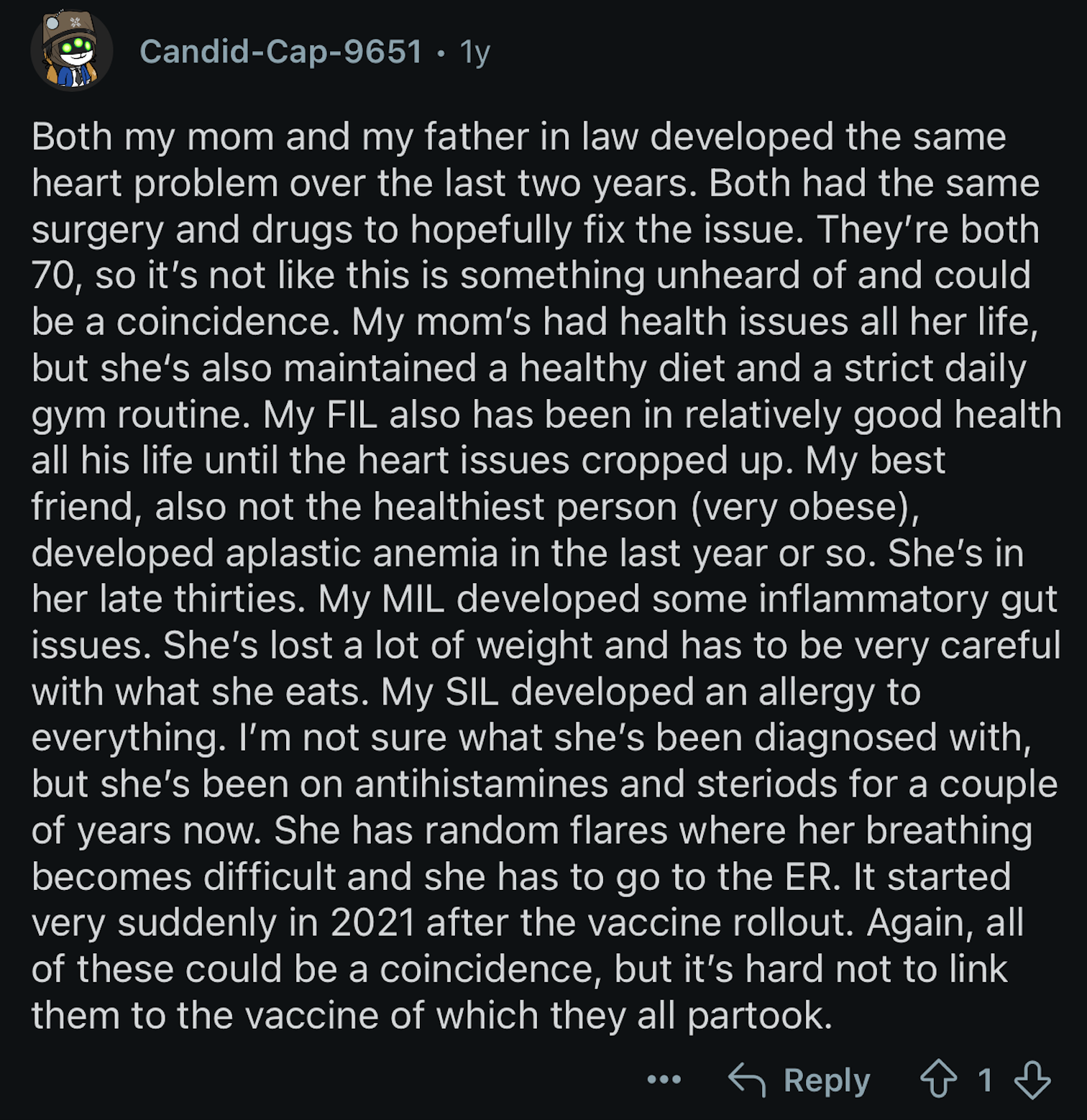
Task: Click the 1y timestamp permalink
Action: coord(475,52)
